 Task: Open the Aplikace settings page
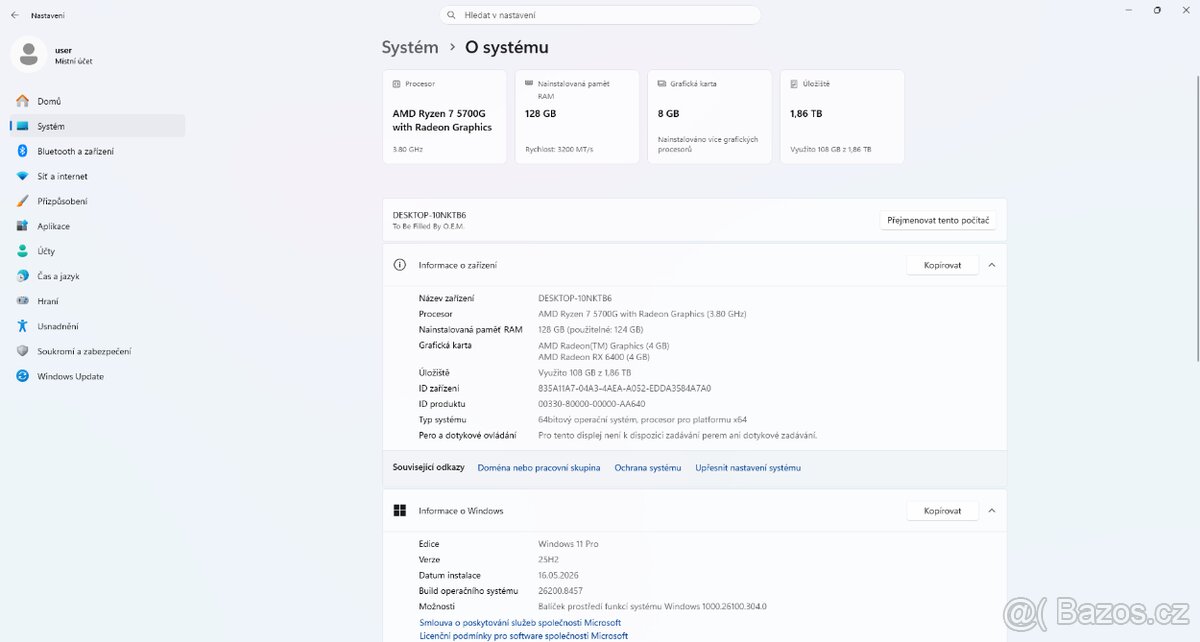coord(97,226)
